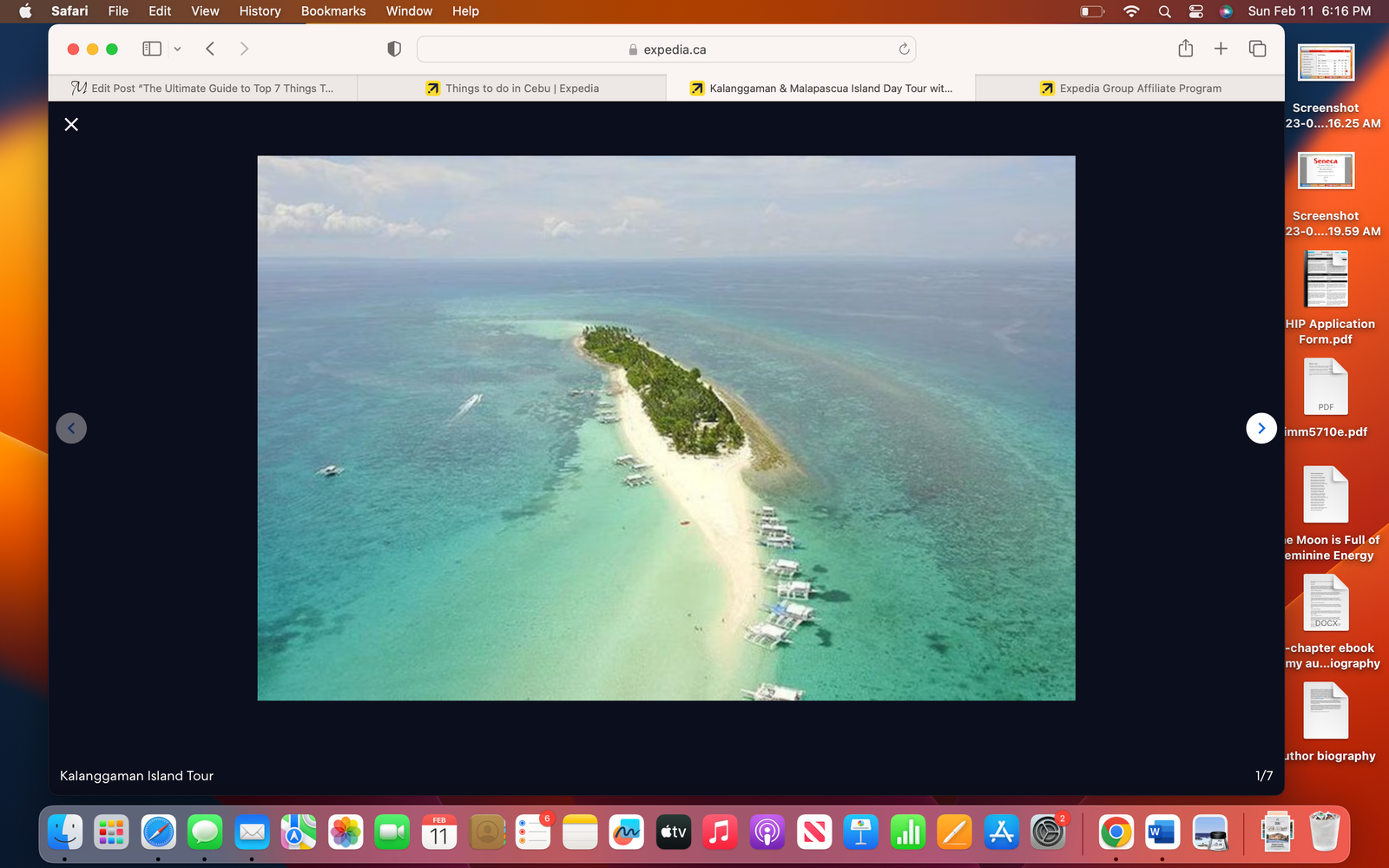The width and height of the screenshot is (1389, 868).
Task: Show the tab overview
Action: 1257,49
